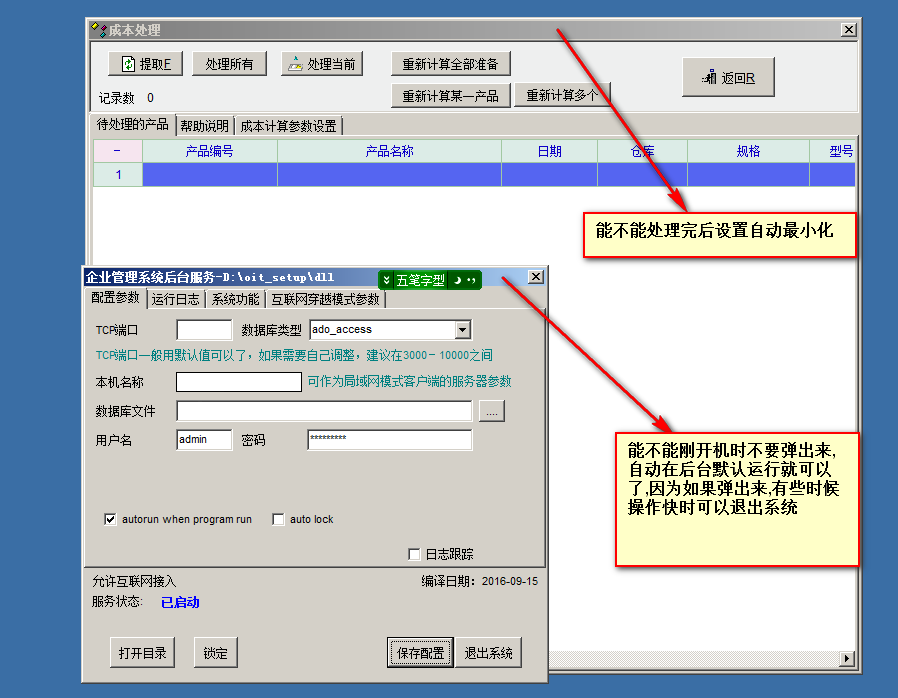Viewport: 898px width, 698px height.
Task: Switch to the 运行日志 tab
Action: click(x=176, y=299)
